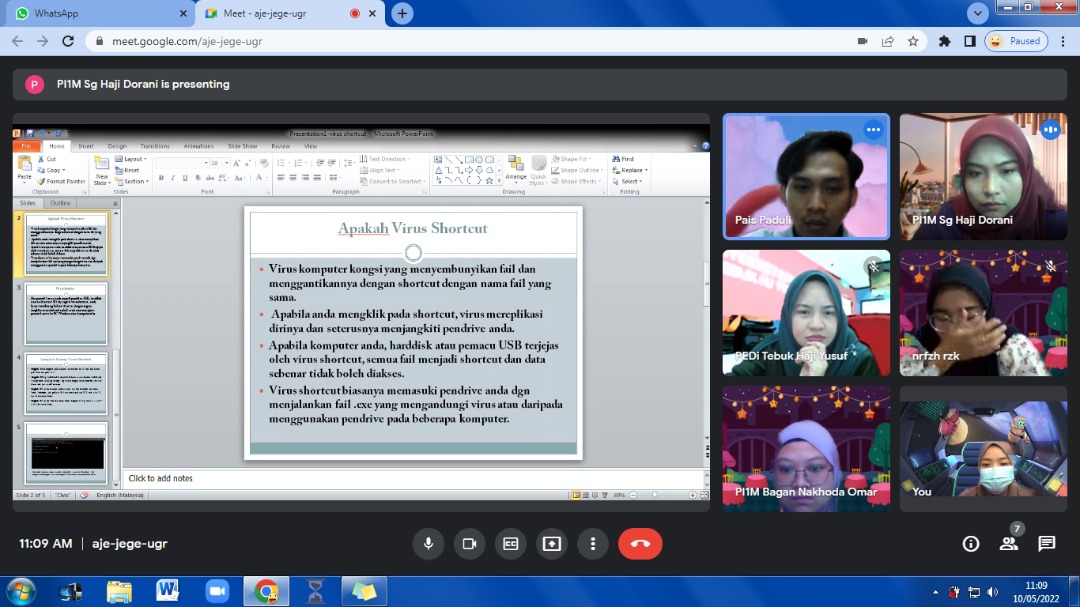
Task: Open the meeting details info icon
Action: click(x=970, y=543)
